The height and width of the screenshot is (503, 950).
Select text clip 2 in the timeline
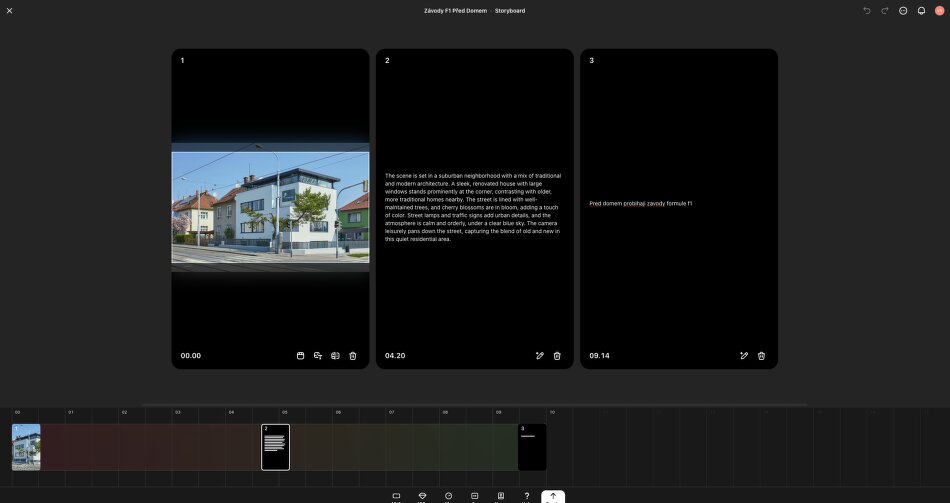(275, 447)
